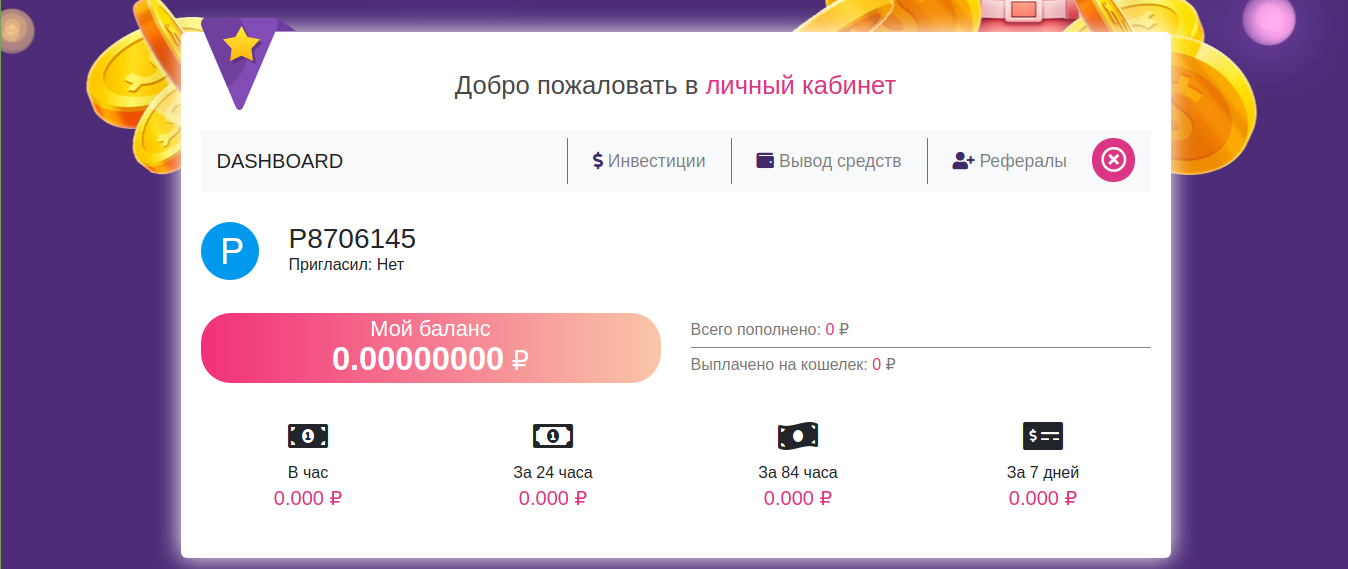Click the wallet icon for Вывод средств
Viewport: 1348px width, 569px height.
point(765,161)
